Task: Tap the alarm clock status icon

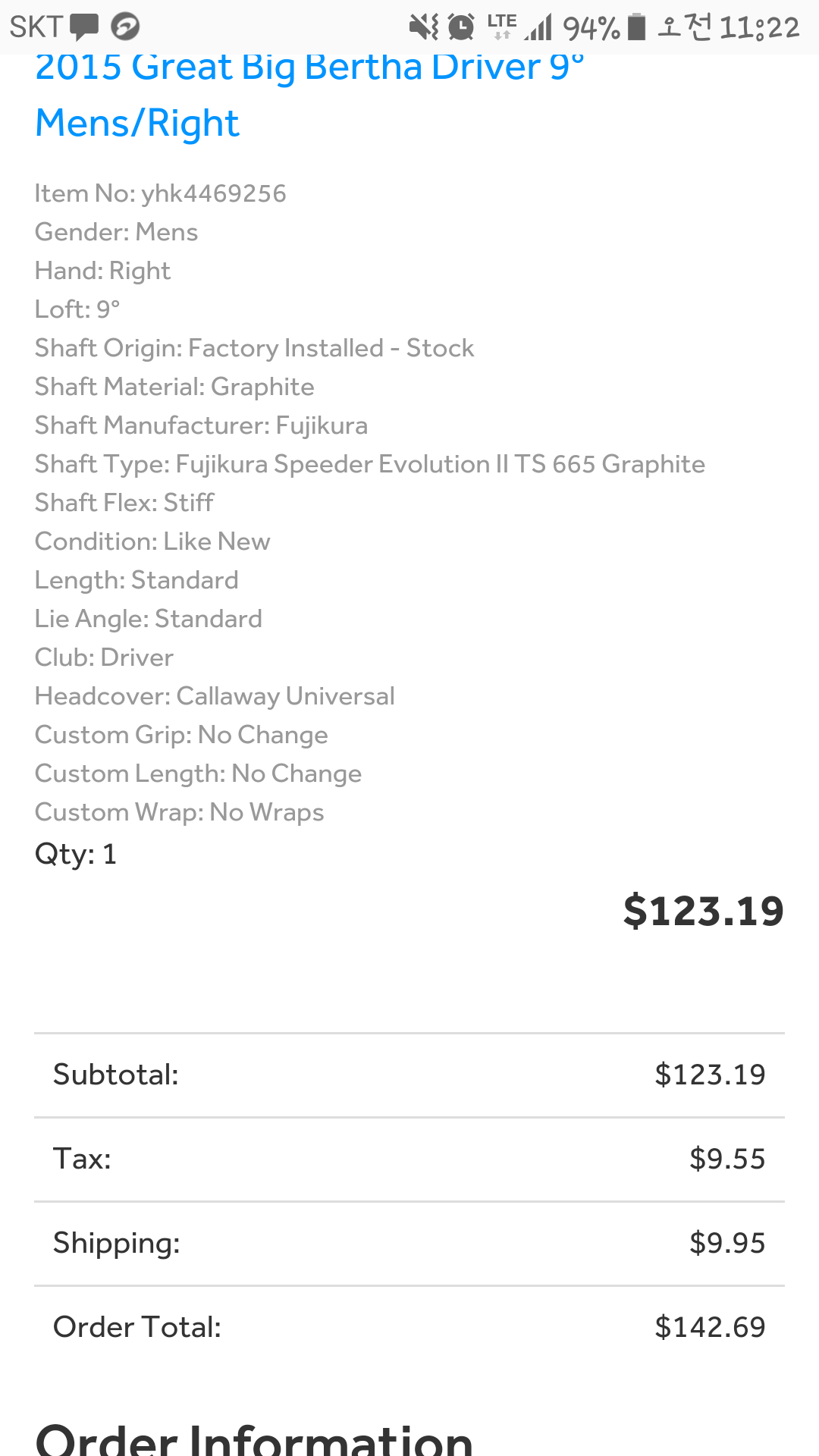Action: coord(461,27)
